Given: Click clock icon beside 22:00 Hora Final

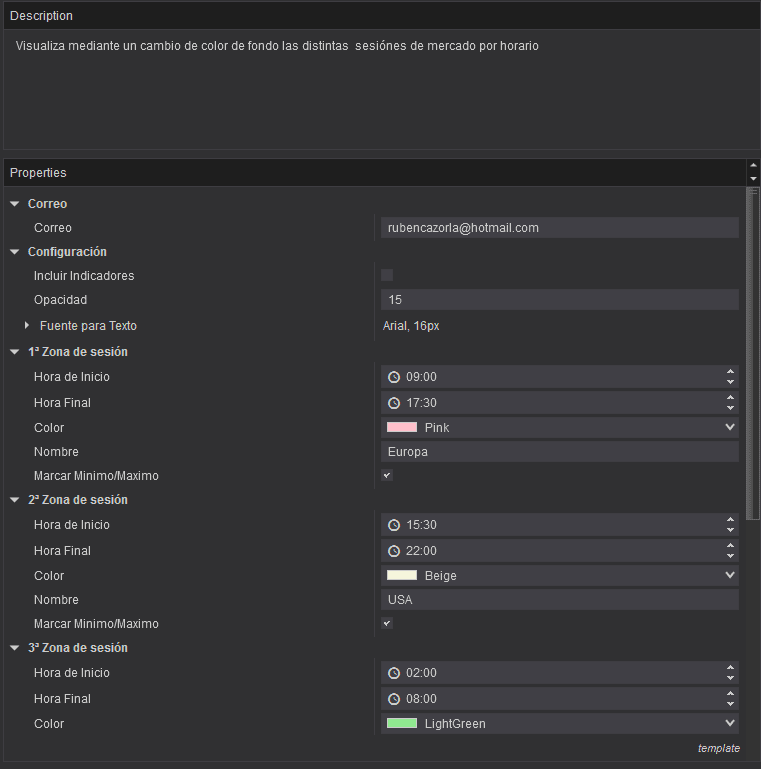Looking at the screenshot, I should pyautogui.click(x=394, y=551).
